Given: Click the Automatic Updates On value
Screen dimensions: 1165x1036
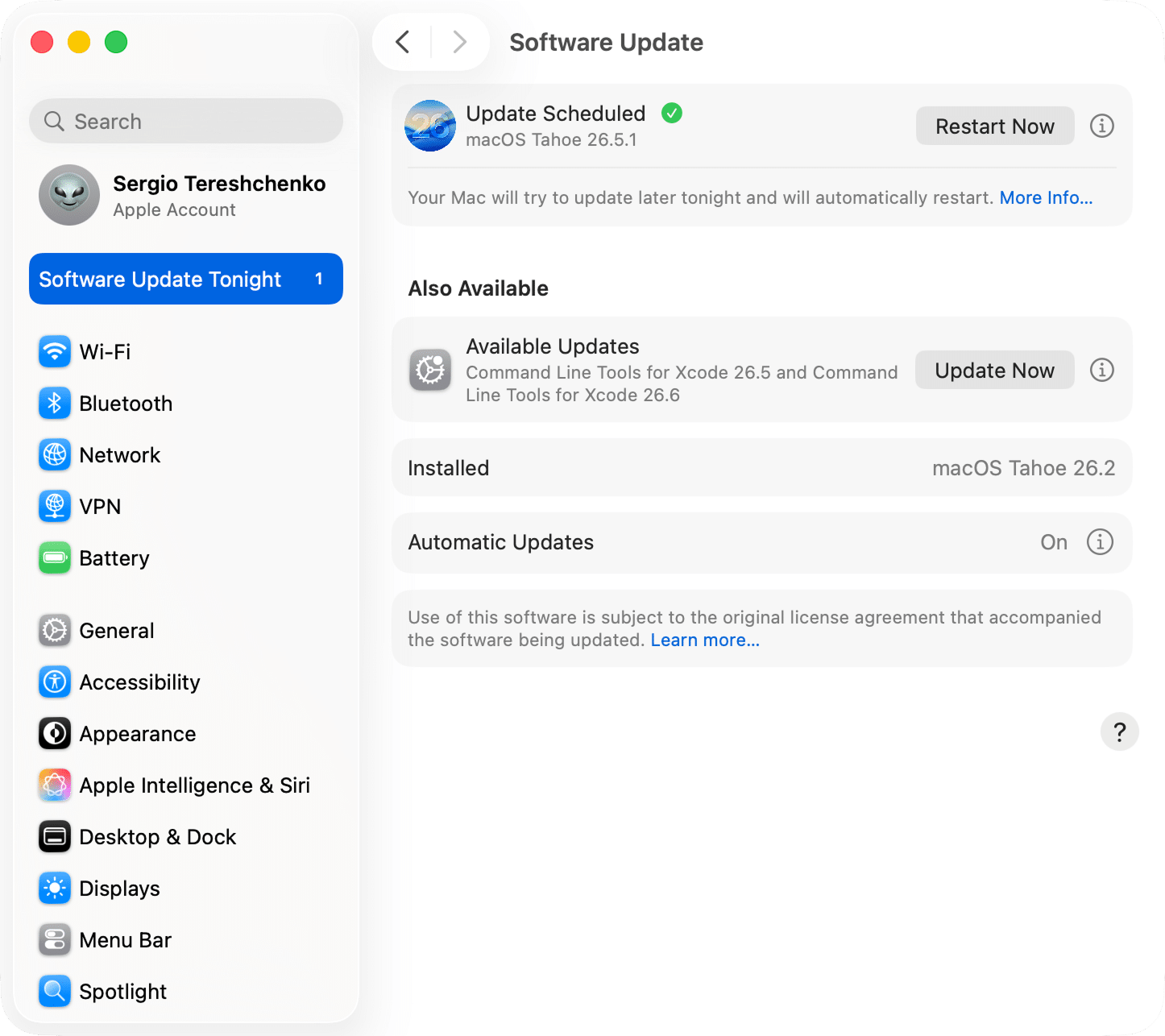Looking at the screenshot, I should 1054,542.
